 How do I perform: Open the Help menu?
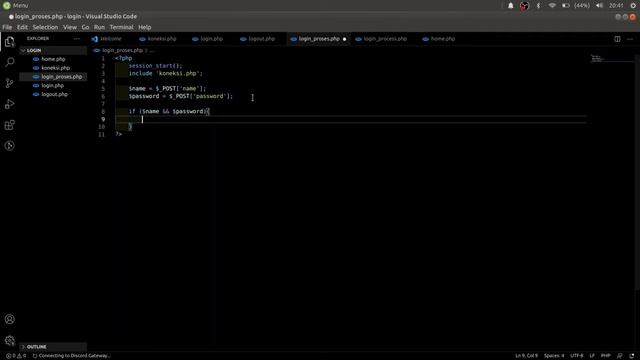tap(144, 27)
